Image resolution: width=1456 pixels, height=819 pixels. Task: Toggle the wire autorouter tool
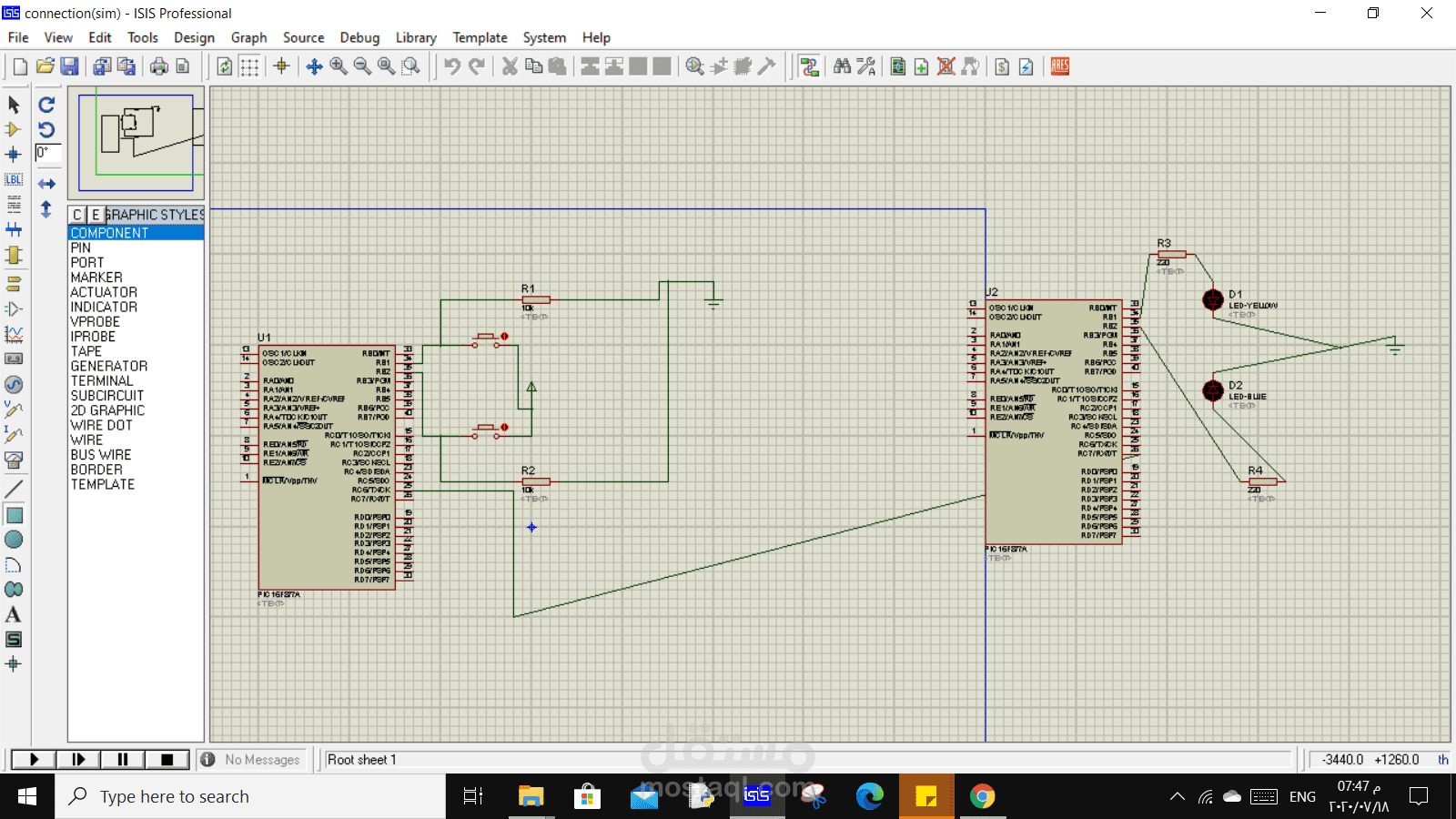click(810, 66)
